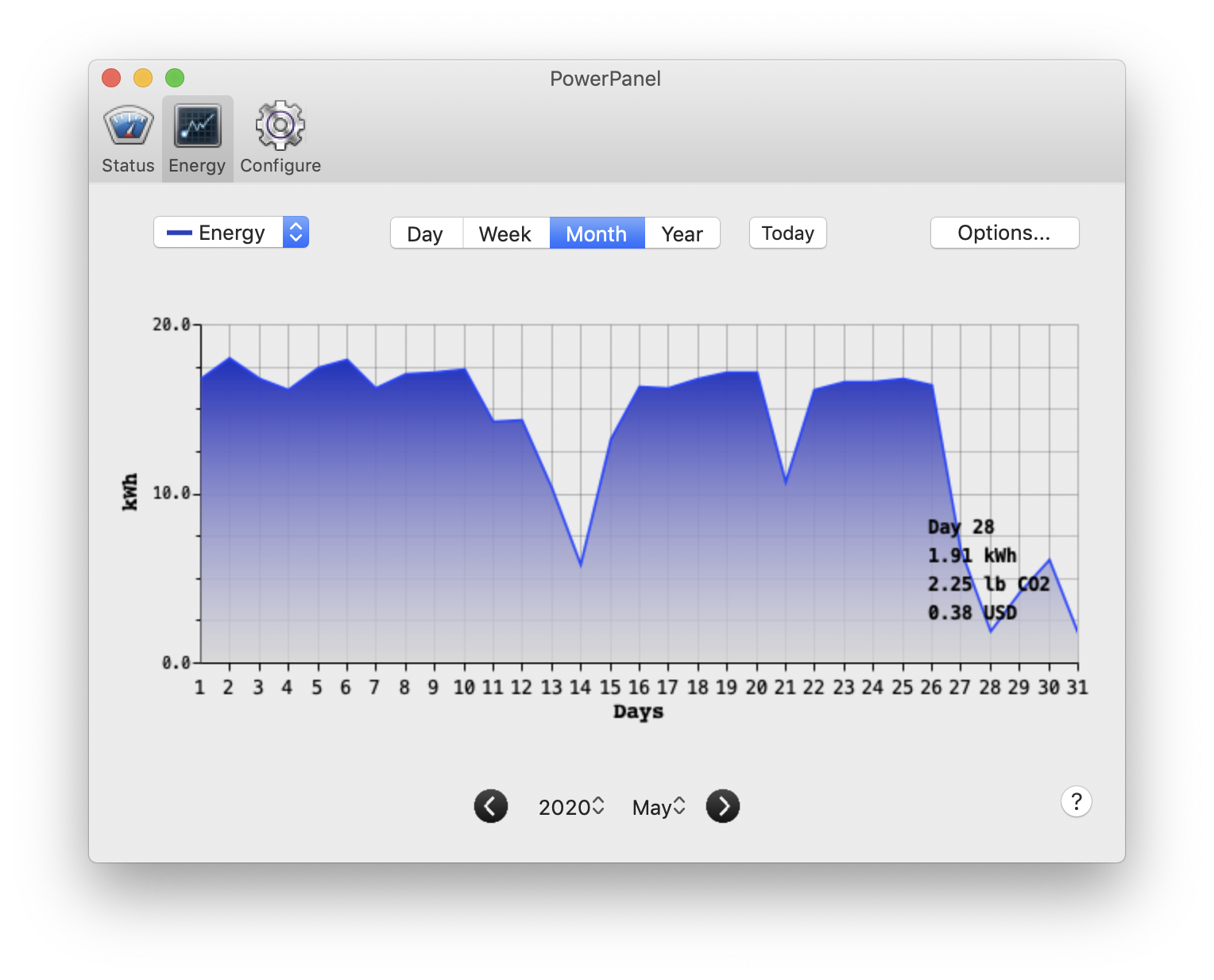Screen dimensions: 1214x980
Task: Click the 20.0 y-axis label
Action: tap(172, 324)
